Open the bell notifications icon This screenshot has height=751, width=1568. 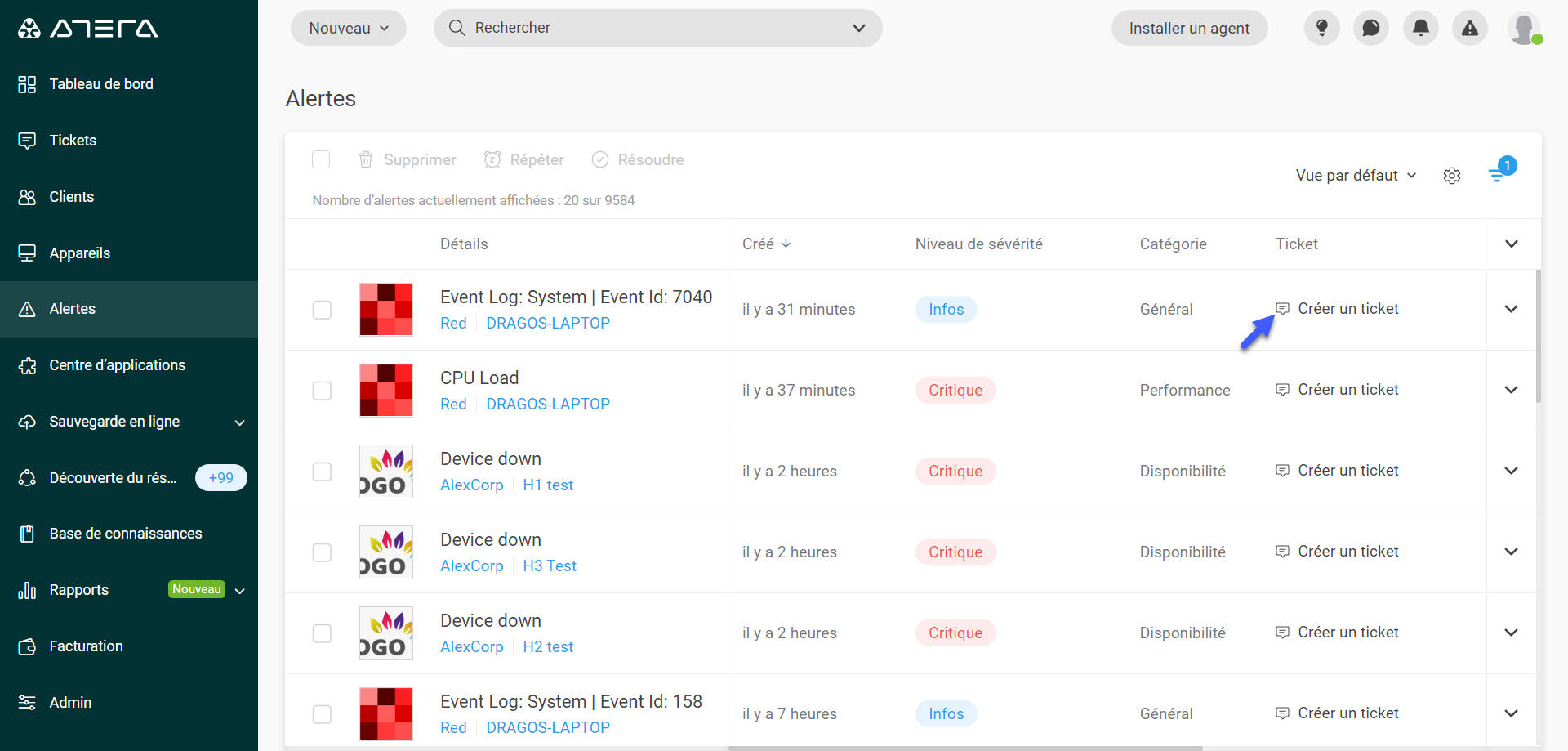pyautogui.click(x=1421, y=28)
